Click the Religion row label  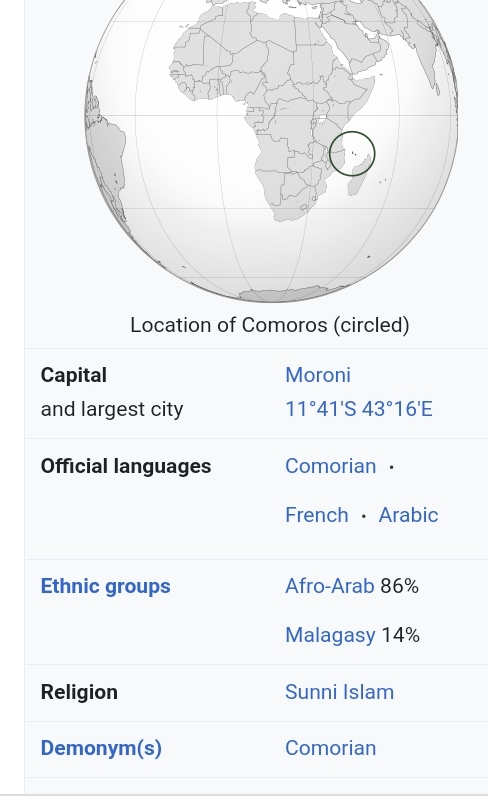click(79, 692)
